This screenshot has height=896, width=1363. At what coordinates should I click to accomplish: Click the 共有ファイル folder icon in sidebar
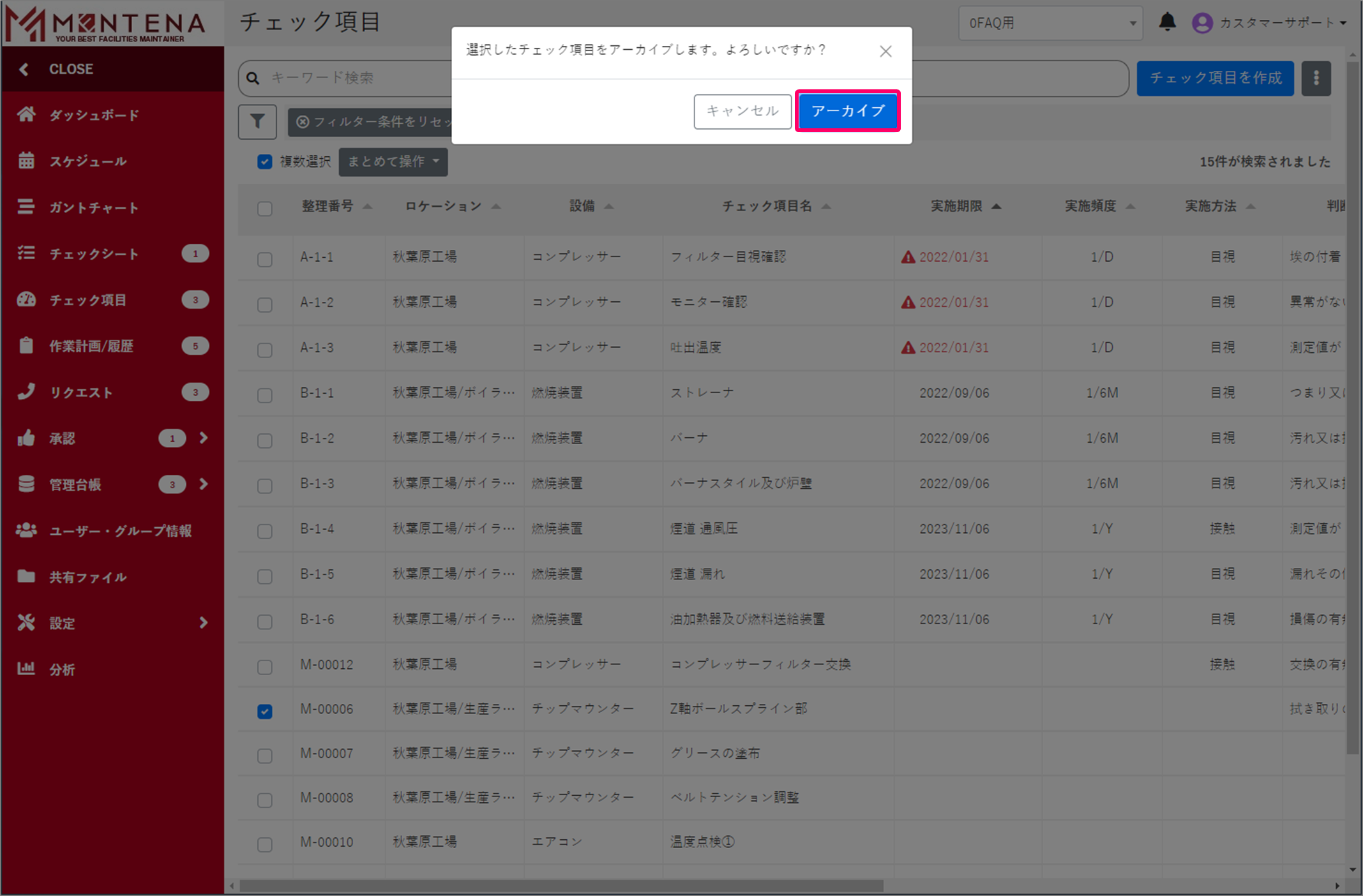(26, 577)
